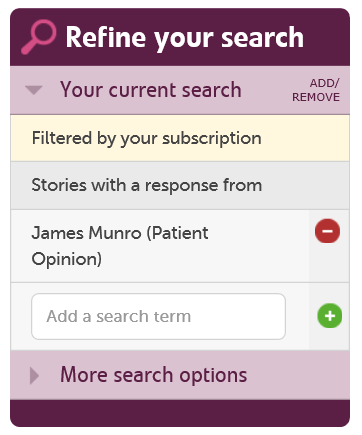Open the More search options heading
Image resolution: width=362 pixels, height=435 pixels.
tap(154, 375)
